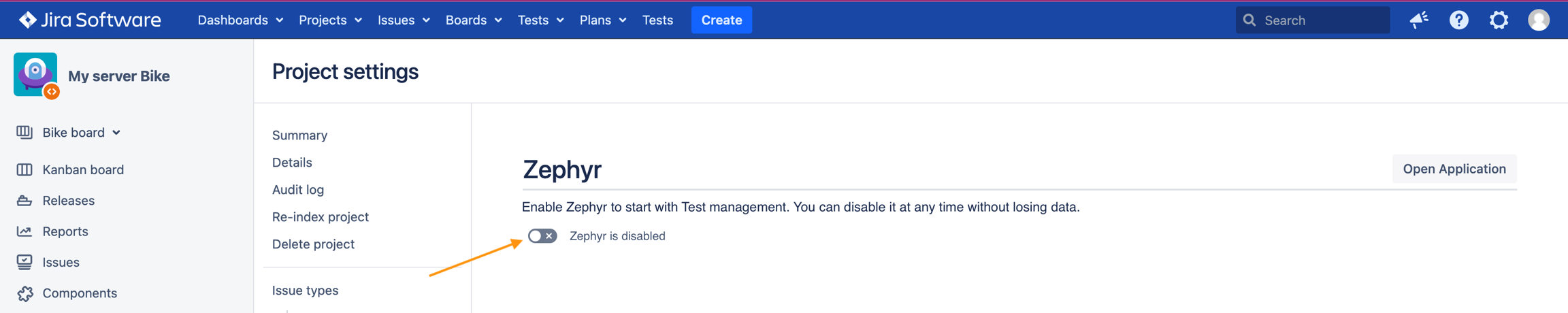
Task: Click the Search input field
Action: (x=1313, y=20)
